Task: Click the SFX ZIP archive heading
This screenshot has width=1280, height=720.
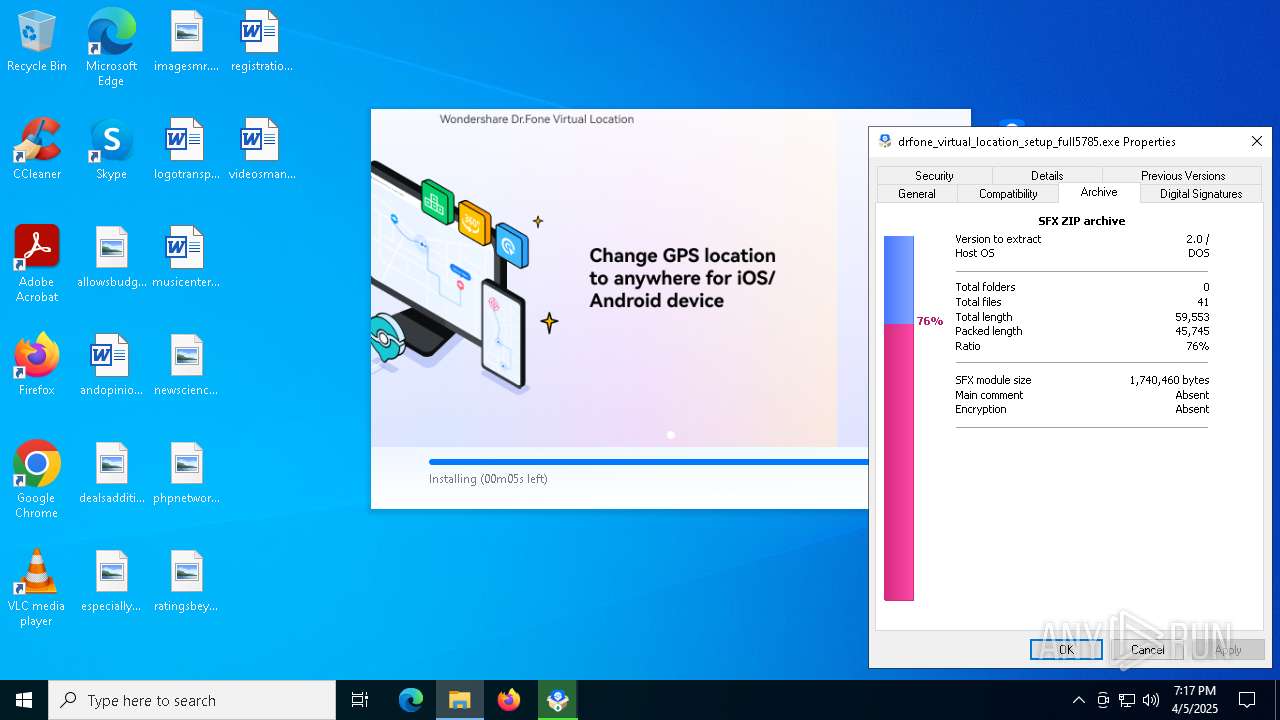Action: (1081, 221)
